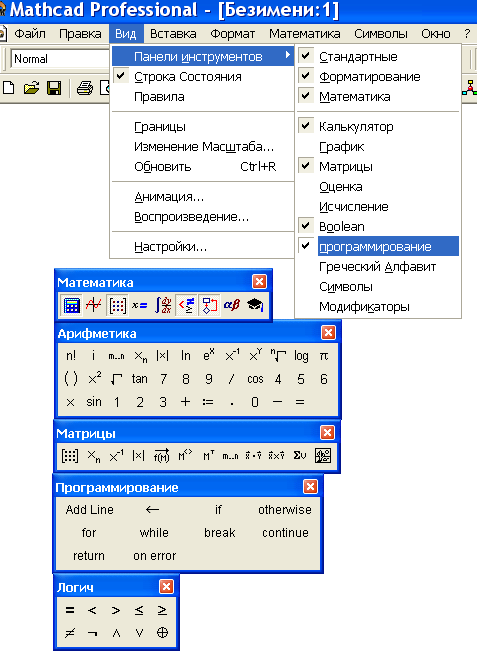This screenshot has height=656, width=477.
Task: Insert vectorize operator f(M) in Матрицы panel
Action: (x=162, y=456)
